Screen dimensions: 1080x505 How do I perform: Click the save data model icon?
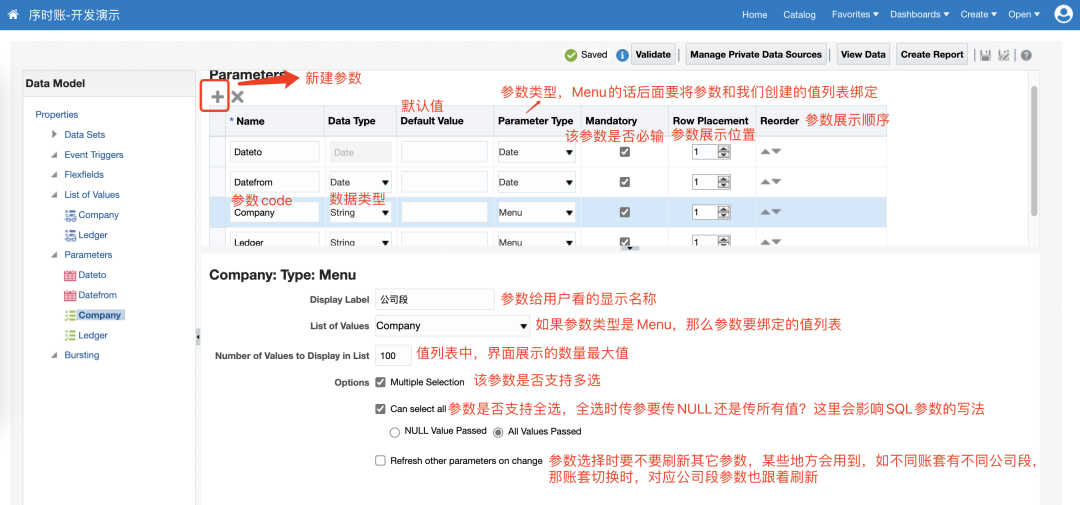click(x=986, y=55)
